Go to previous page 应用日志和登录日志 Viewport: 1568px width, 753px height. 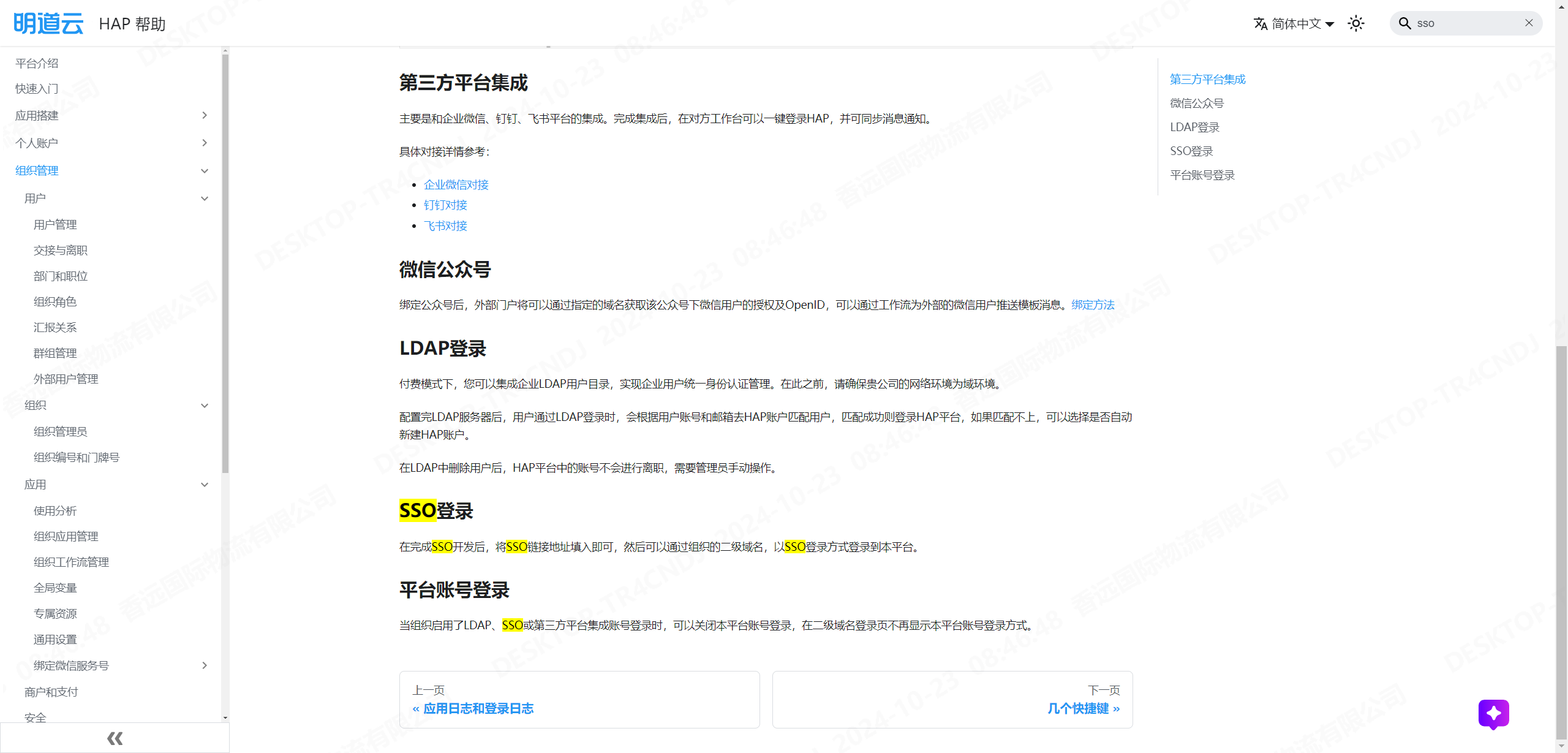point(579,700)
